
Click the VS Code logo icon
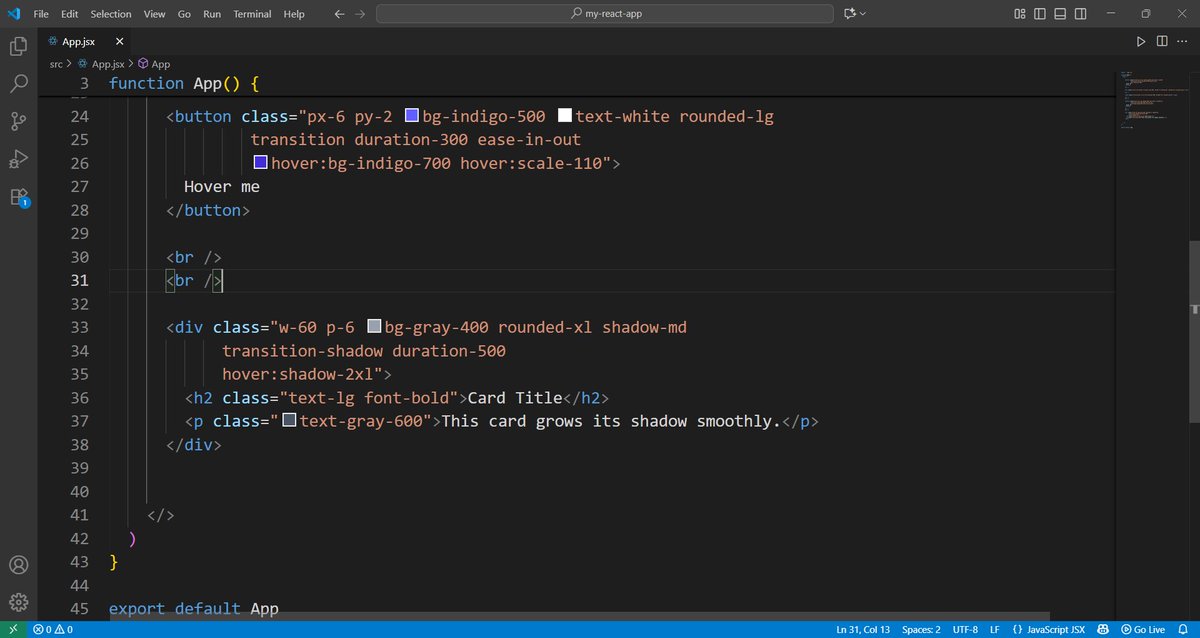(13, 14)
